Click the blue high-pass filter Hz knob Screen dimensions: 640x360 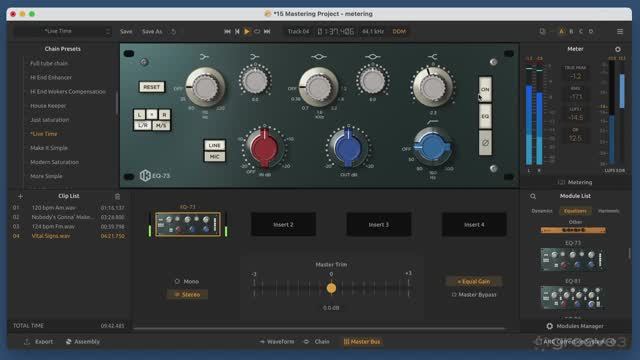[x=432, y=146]
